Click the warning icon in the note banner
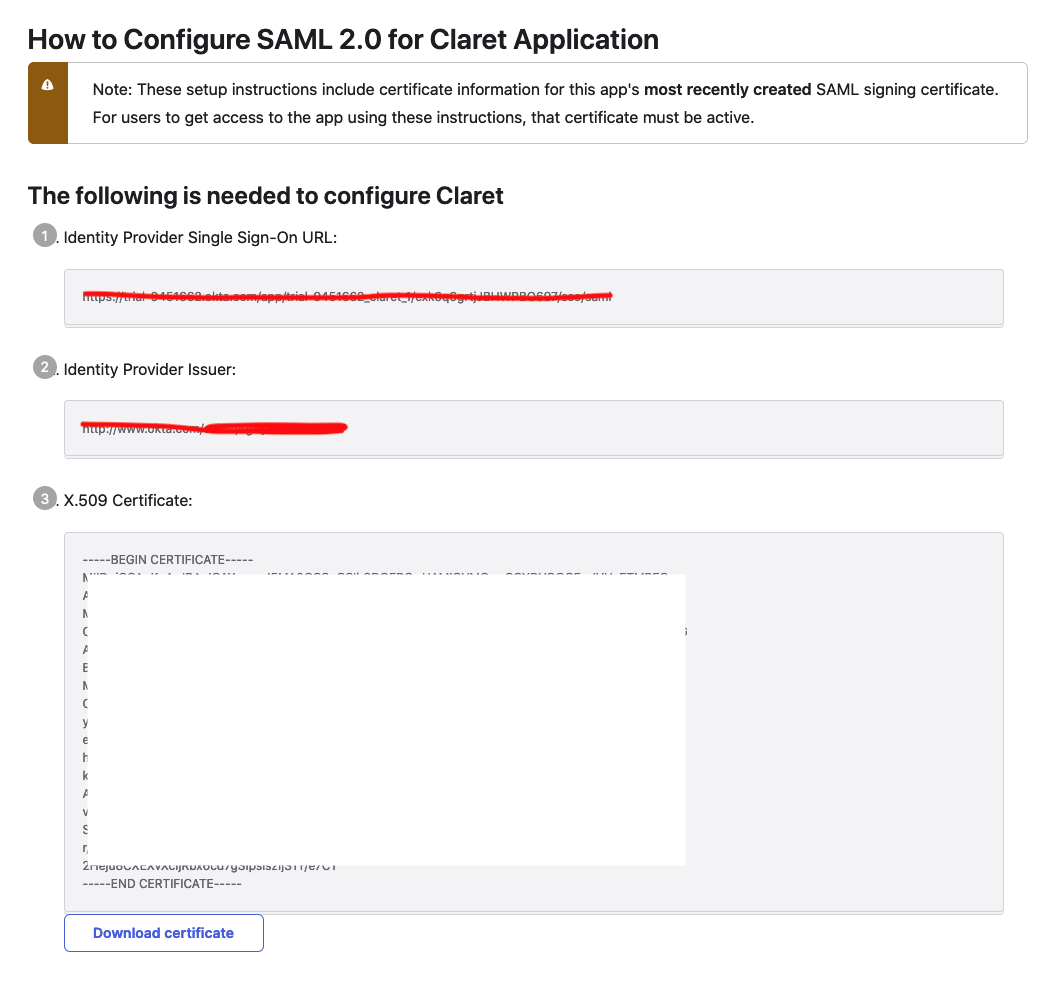This screenshot has height=983, width=1042. 47,86
